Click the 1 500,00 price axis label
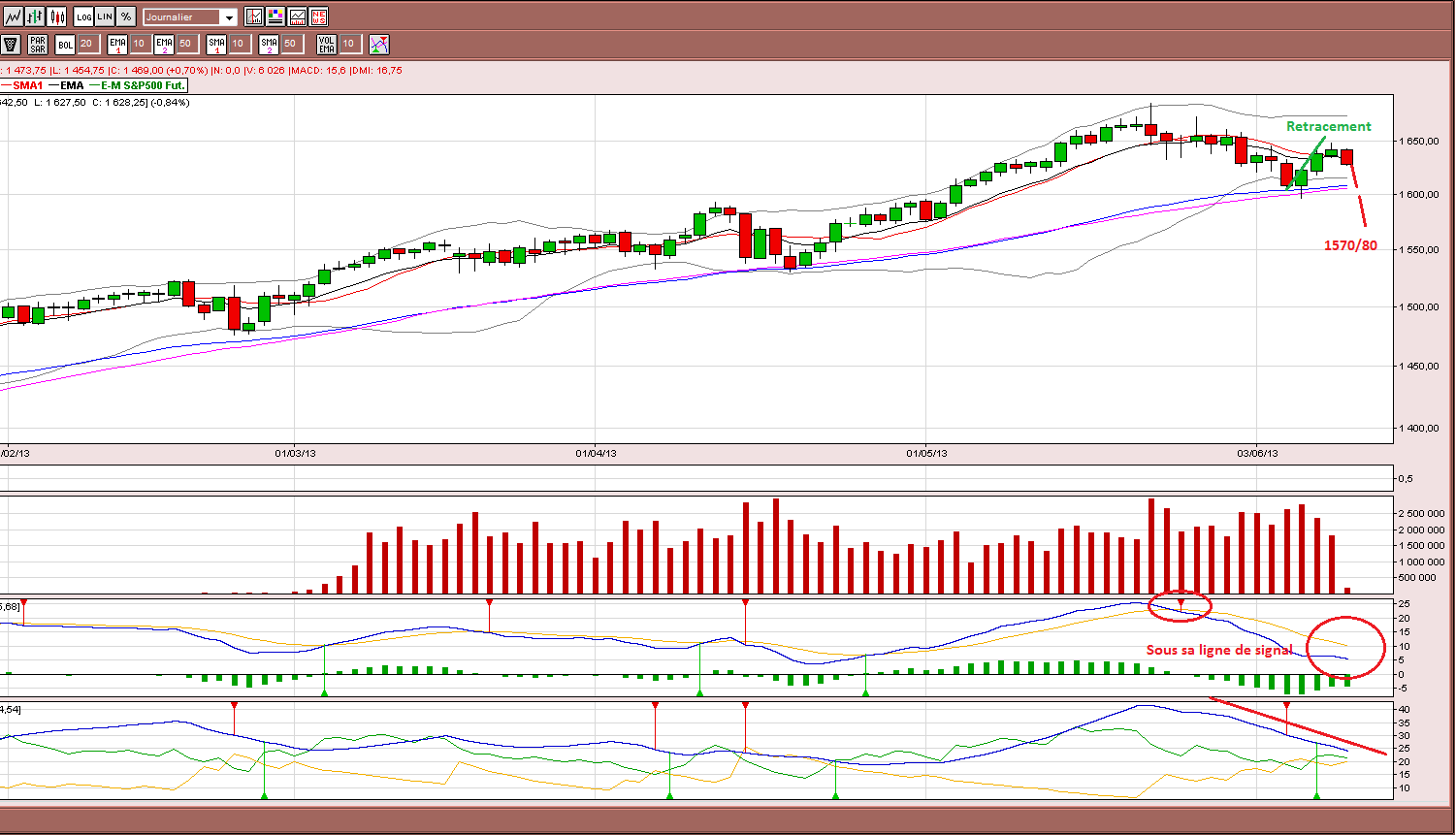 point(1419,306)
